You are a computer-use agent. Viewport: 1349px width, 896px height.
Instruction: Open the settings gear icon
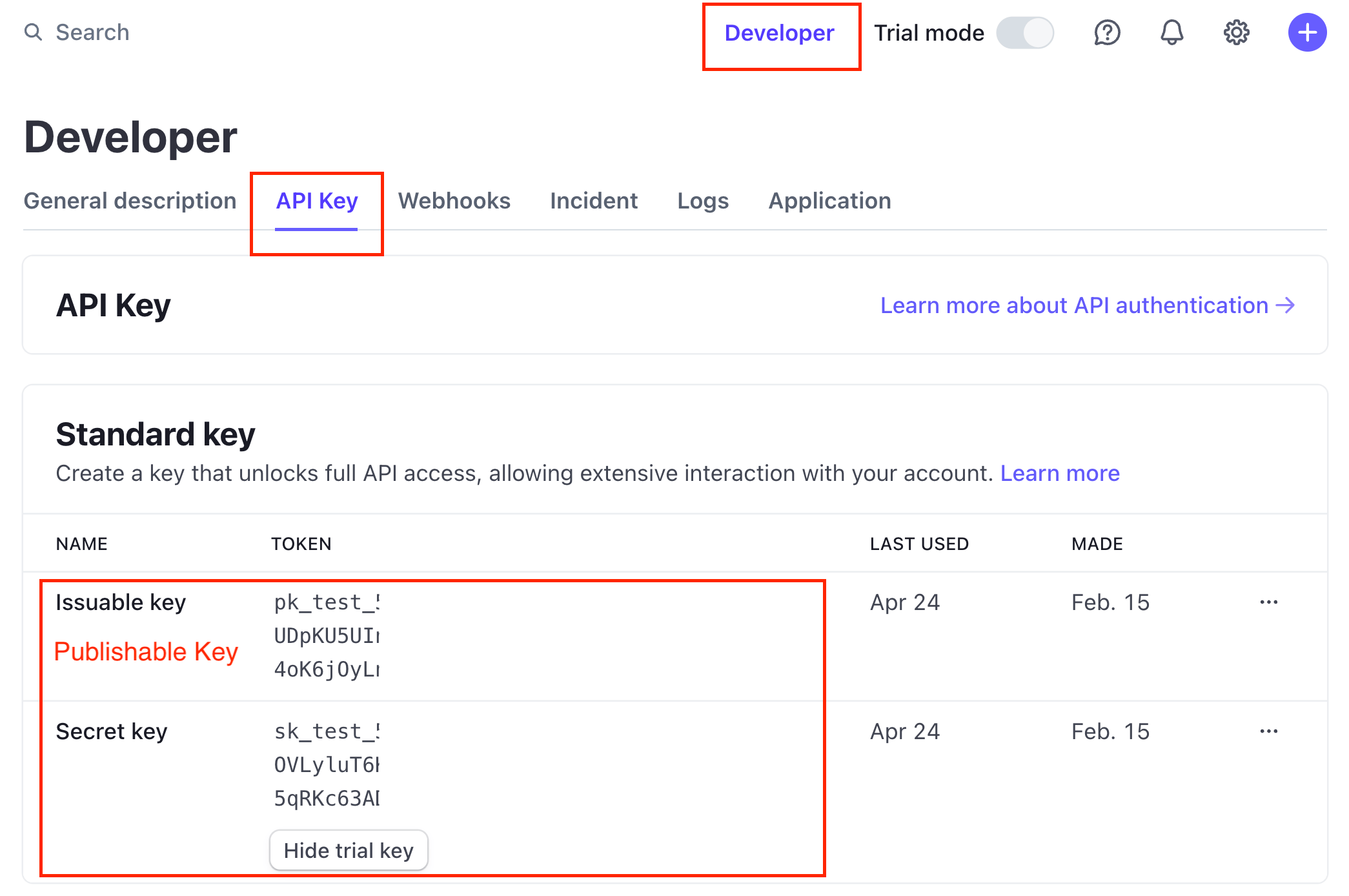click(x=1236, y=32)
